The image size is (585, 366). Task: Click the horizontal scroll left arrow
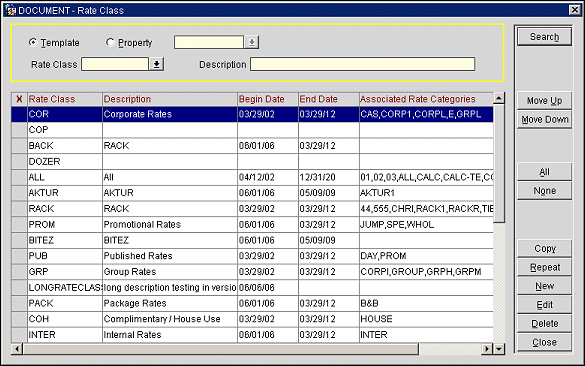pyautogui.click(x=17, y=349)
